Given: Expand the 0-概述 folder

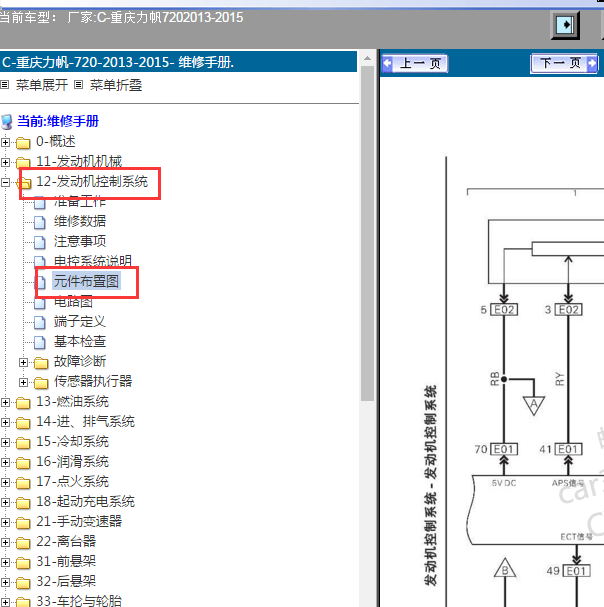Looking at the screenshot, I should pyautogui.click(x=5, y=142).
